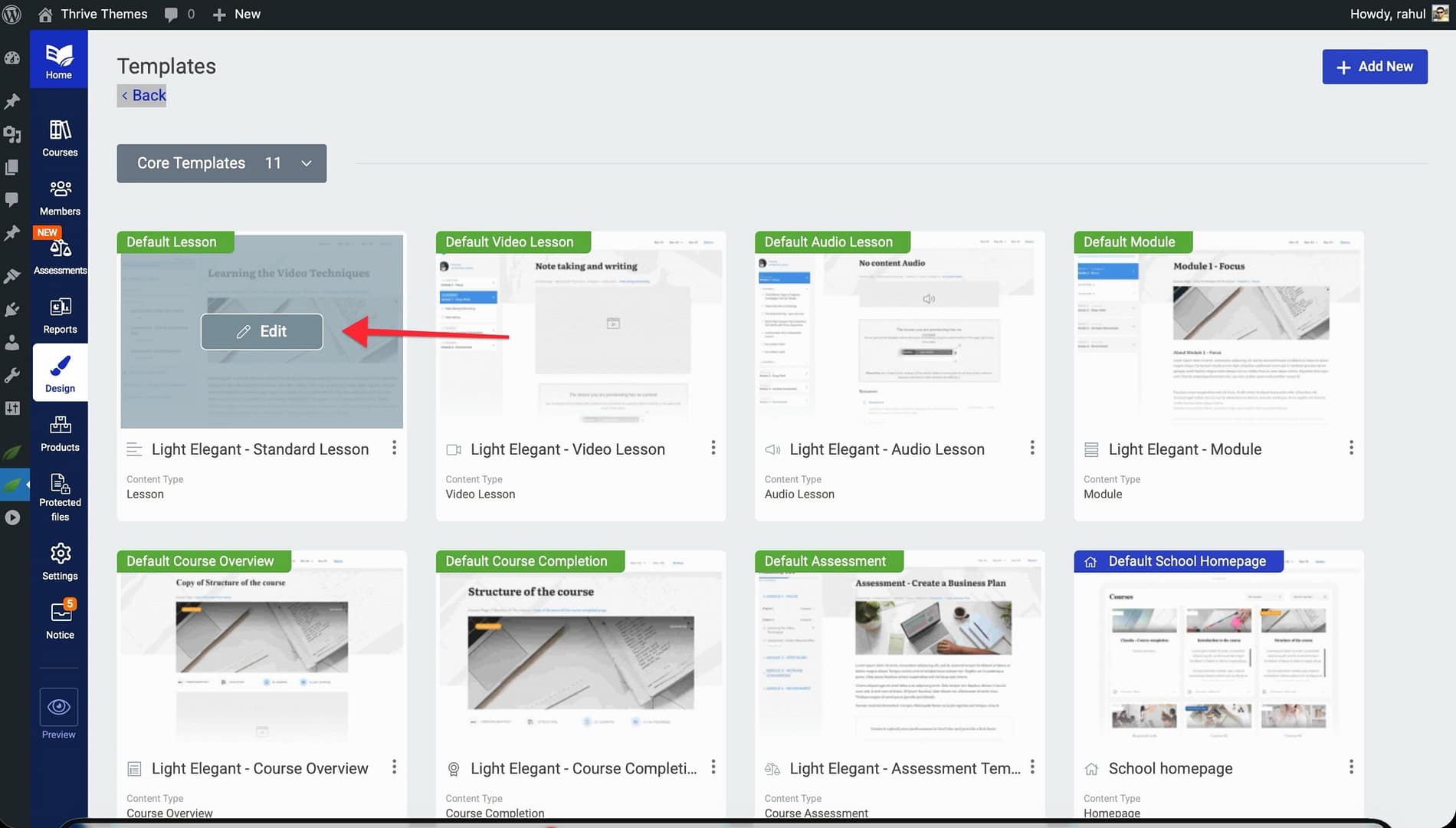Open the Reports panel icon

[x=60, y=315]
